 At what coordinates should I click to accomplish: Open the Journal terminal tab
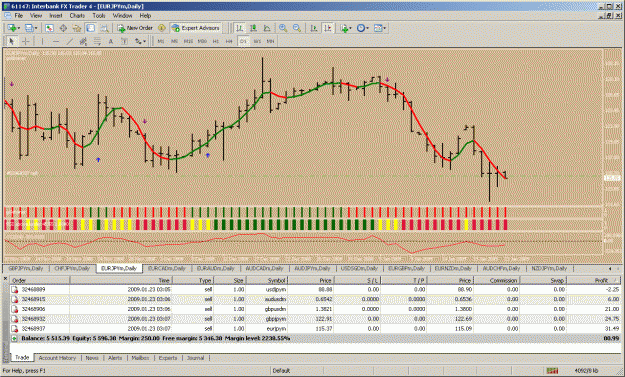pos(195,358)
